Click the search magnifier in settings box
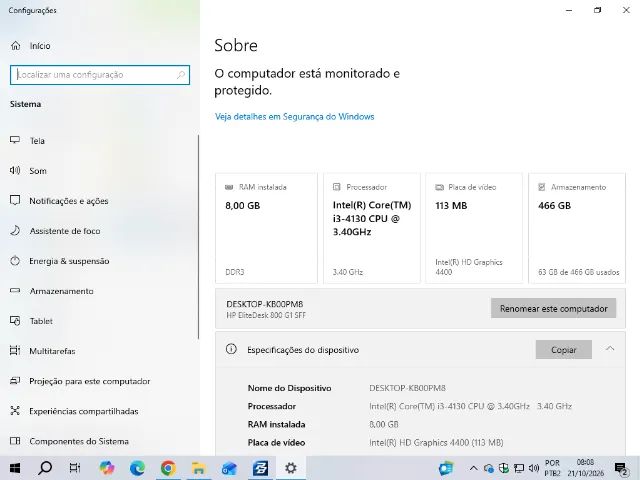 (x=180, y=75)
